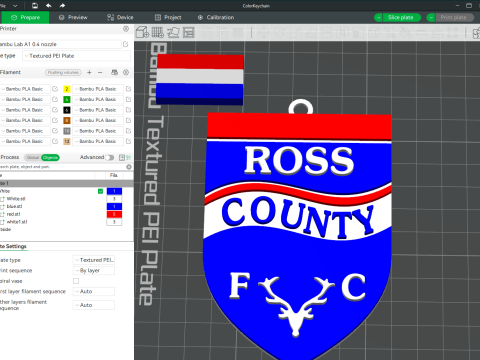Open Other layers filament sequence Auto dropdown
The image size is (480, 360).
94,305
